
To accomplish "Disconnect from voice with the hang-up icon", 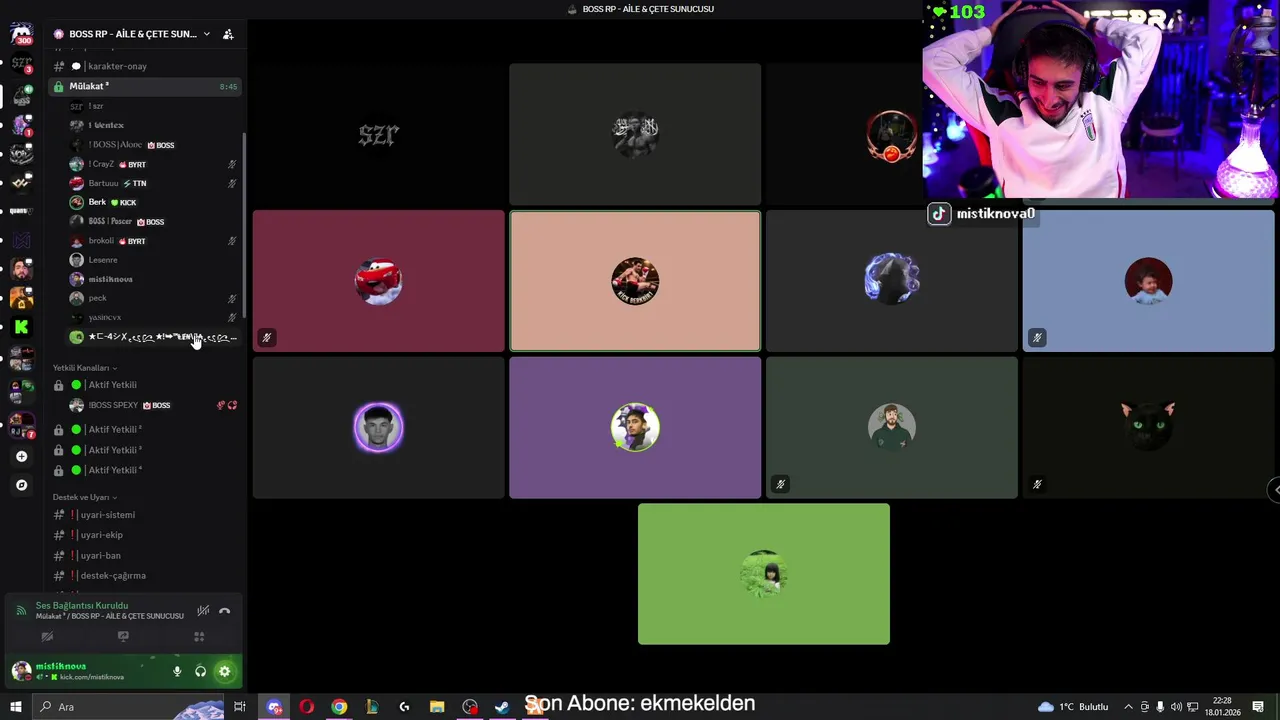I will 224,611.
